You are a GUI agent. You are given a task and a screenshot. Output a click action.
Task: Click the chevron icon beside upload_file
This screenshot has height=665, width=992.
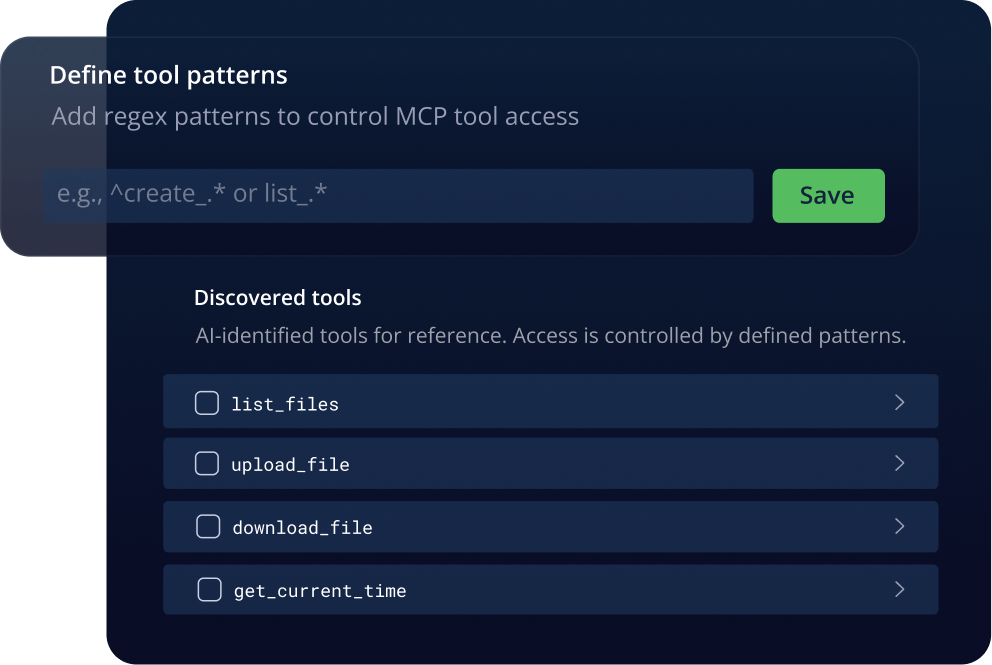pos(899,464)
